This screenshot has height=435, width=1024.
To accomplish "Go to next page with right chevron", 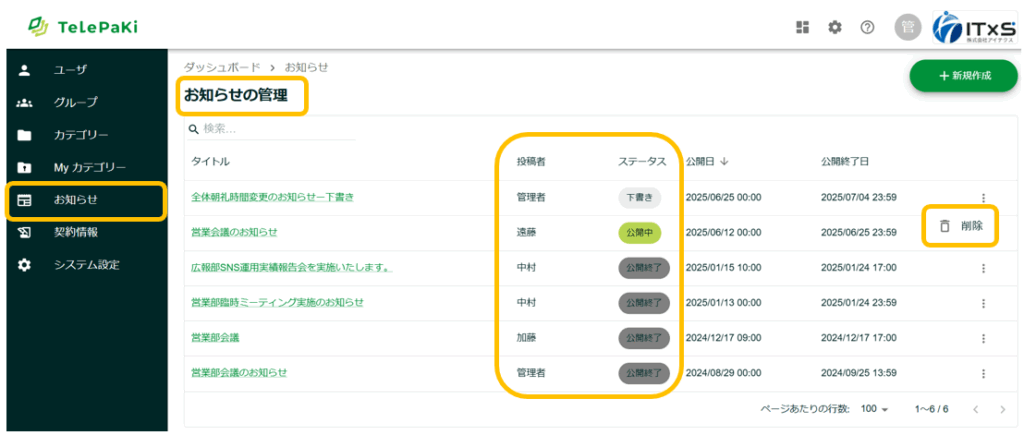I will point(1003,410).
